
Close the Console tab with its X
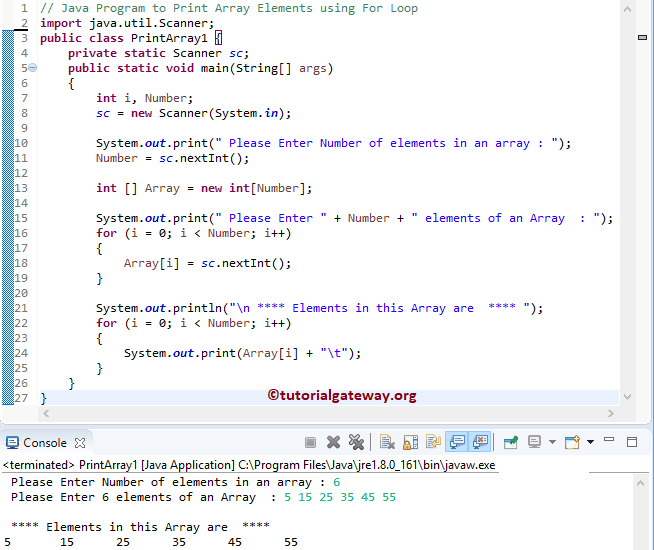[81, 442]
